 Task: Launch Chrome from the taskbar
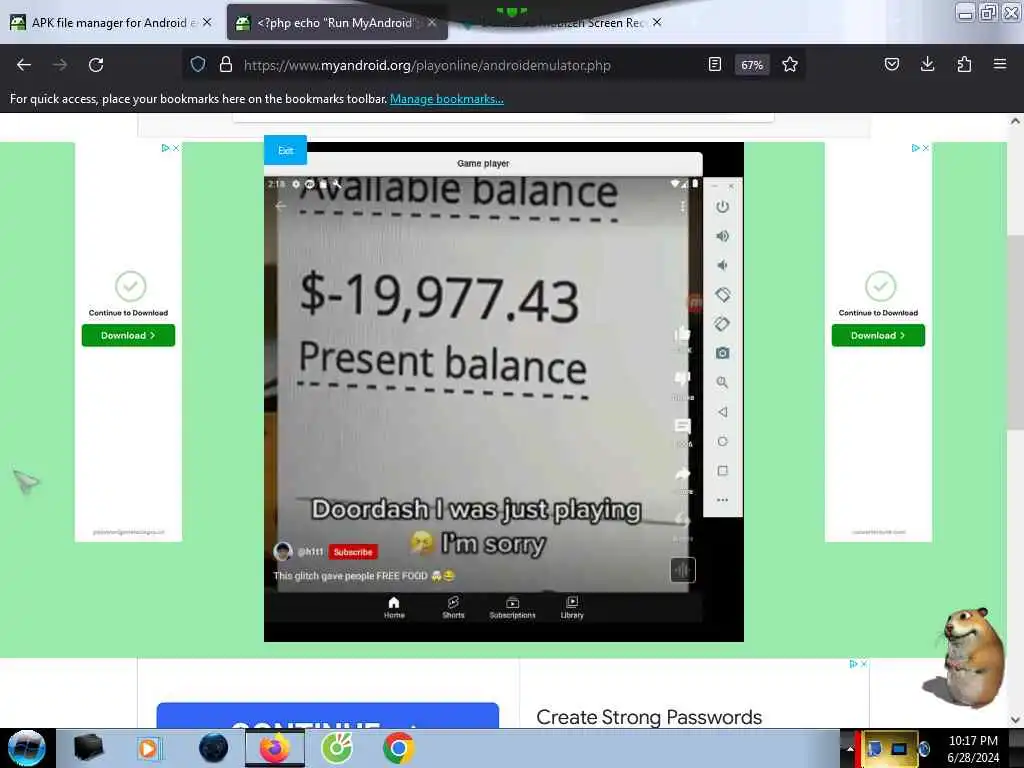[398, 748]
